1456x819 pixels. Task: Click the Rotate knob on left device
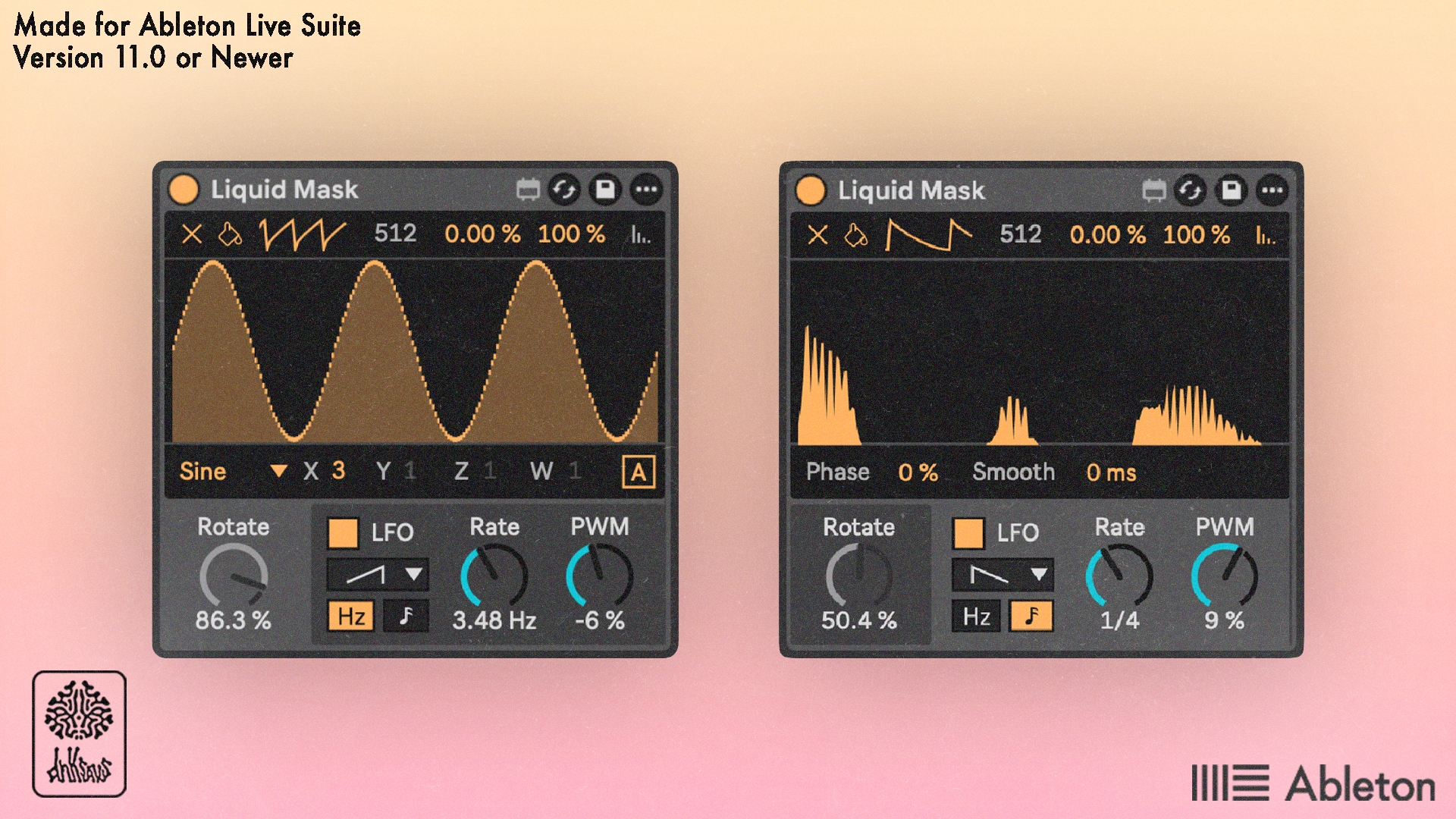pyautogui.click(x=234, y=577)
